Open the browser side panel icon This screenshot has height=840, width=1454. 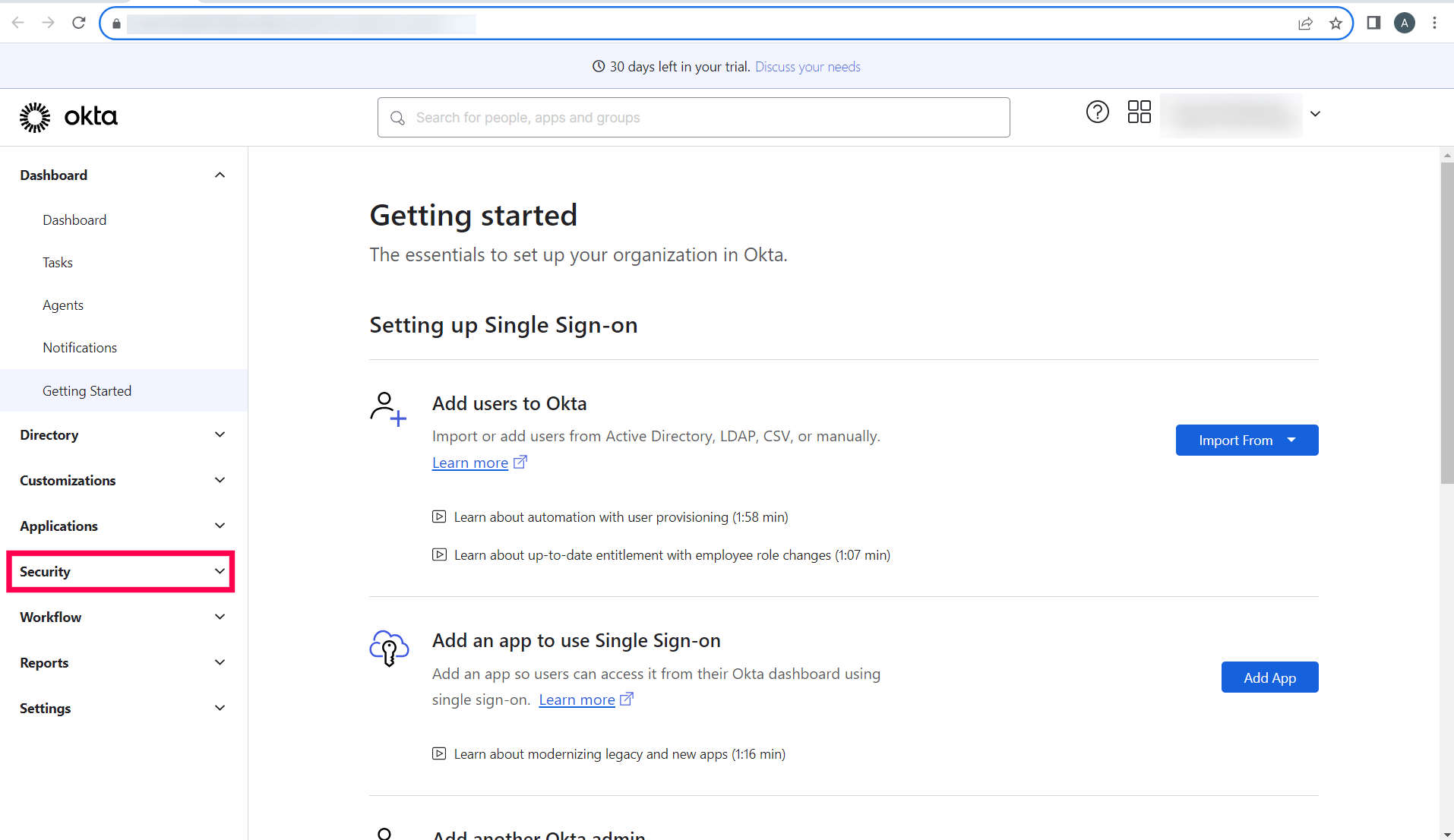coord(1373,23)
